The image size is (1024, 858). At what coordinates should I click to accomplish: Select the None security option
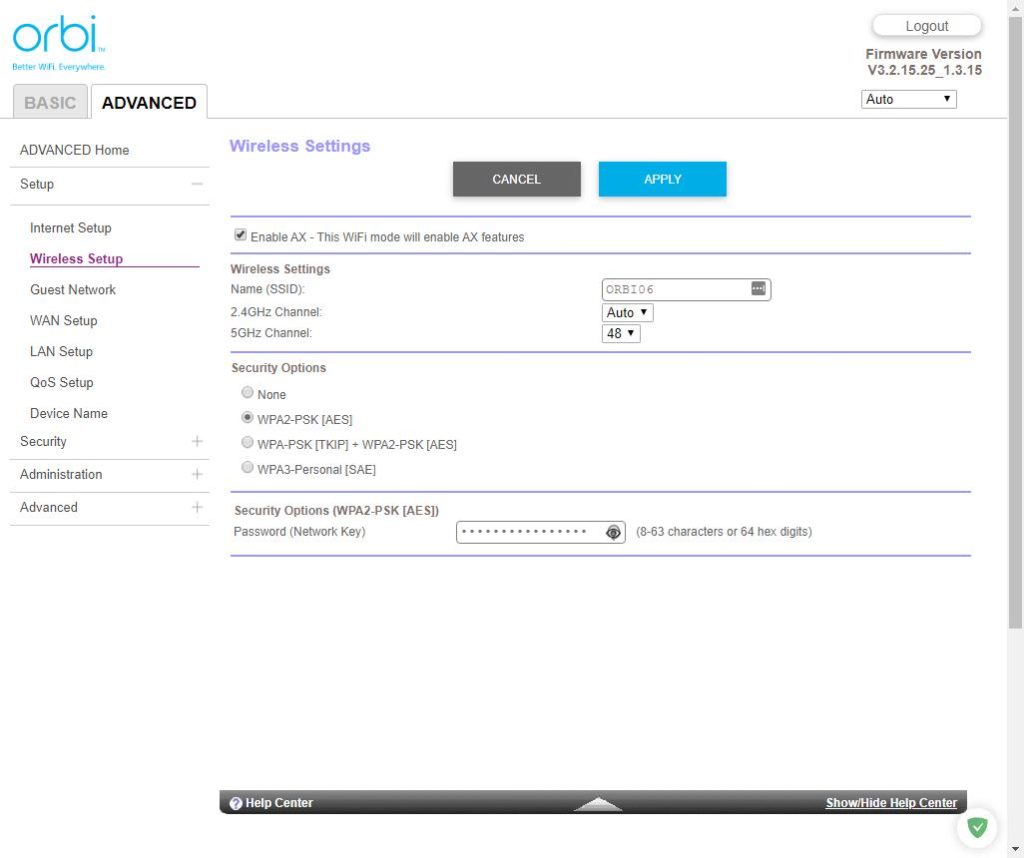click(x=247, y=393)
